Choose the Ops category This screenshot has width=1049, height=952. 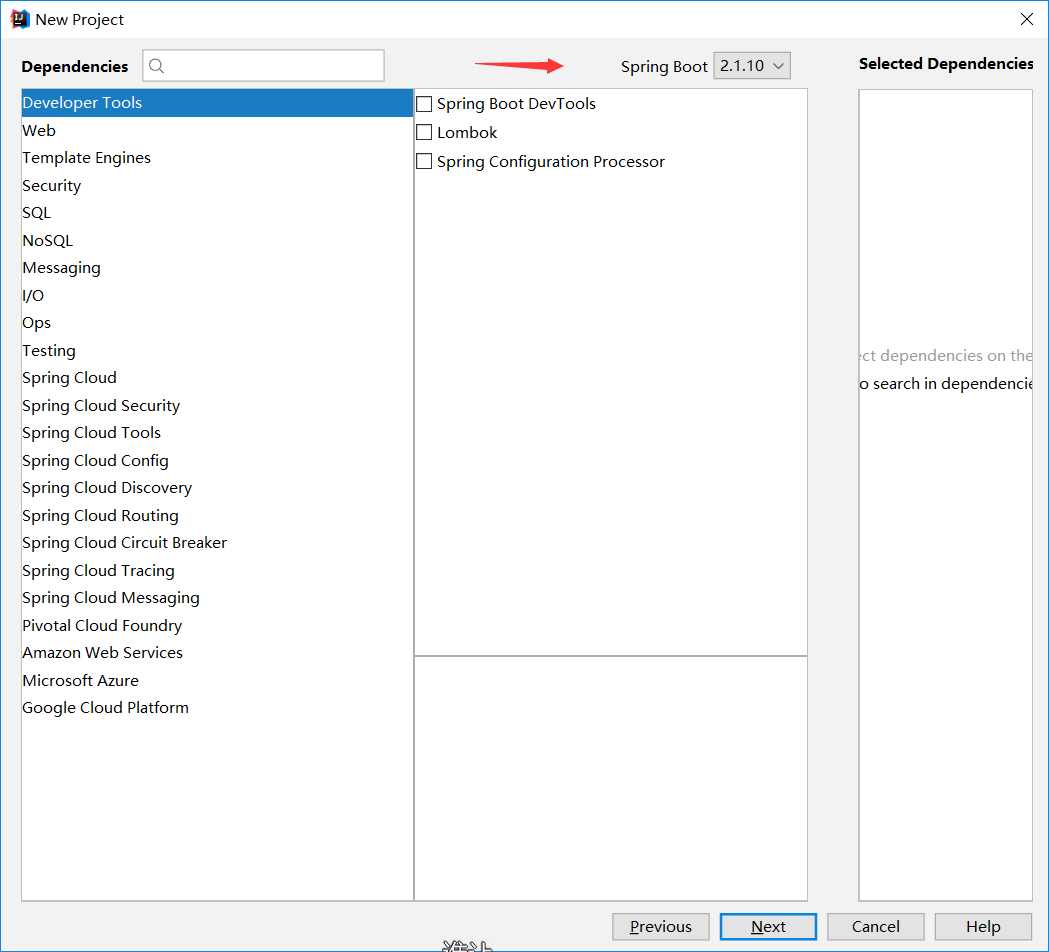tap(217, 322)
